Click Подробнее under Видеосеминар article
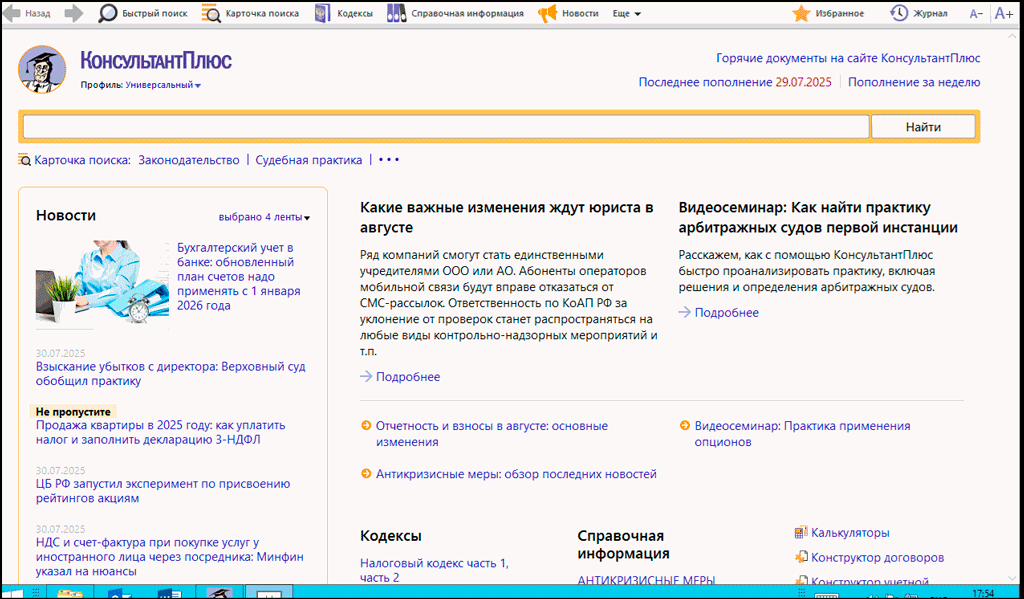Viewport: 1024px width, 599px height. 727,313
